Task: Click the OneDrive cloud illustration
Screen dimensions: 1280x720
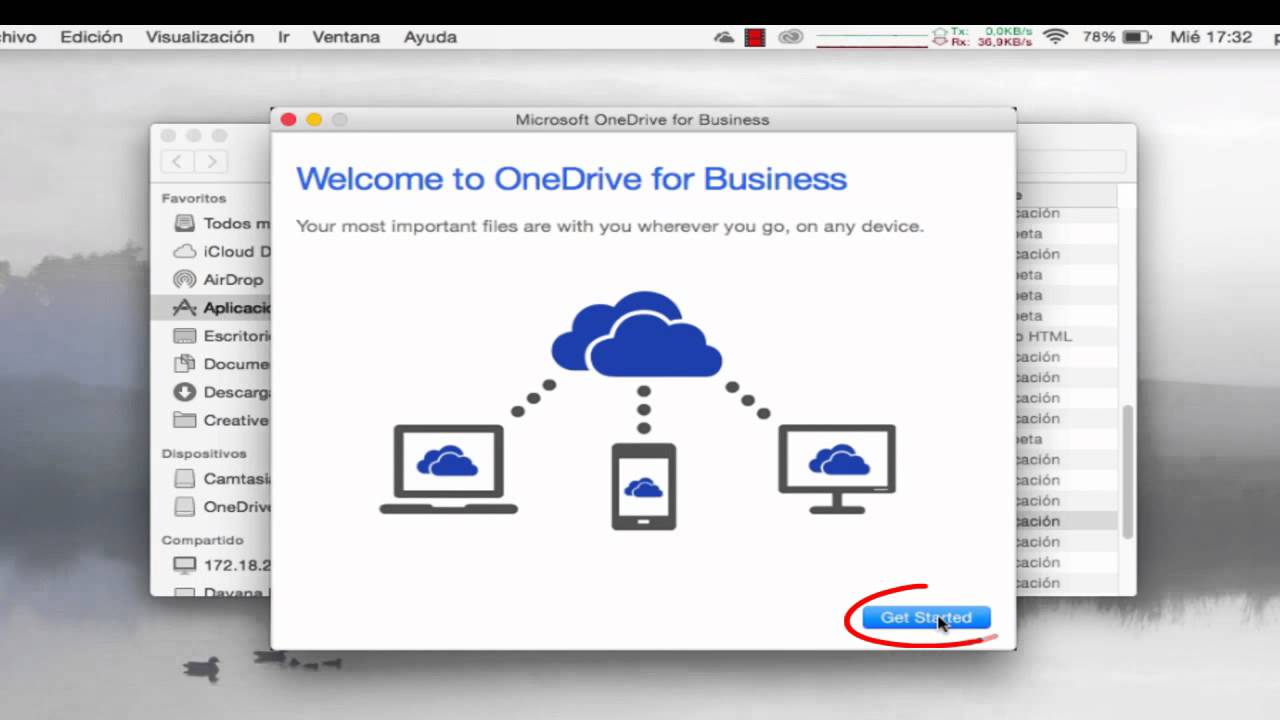Action: tap(636, 334)
